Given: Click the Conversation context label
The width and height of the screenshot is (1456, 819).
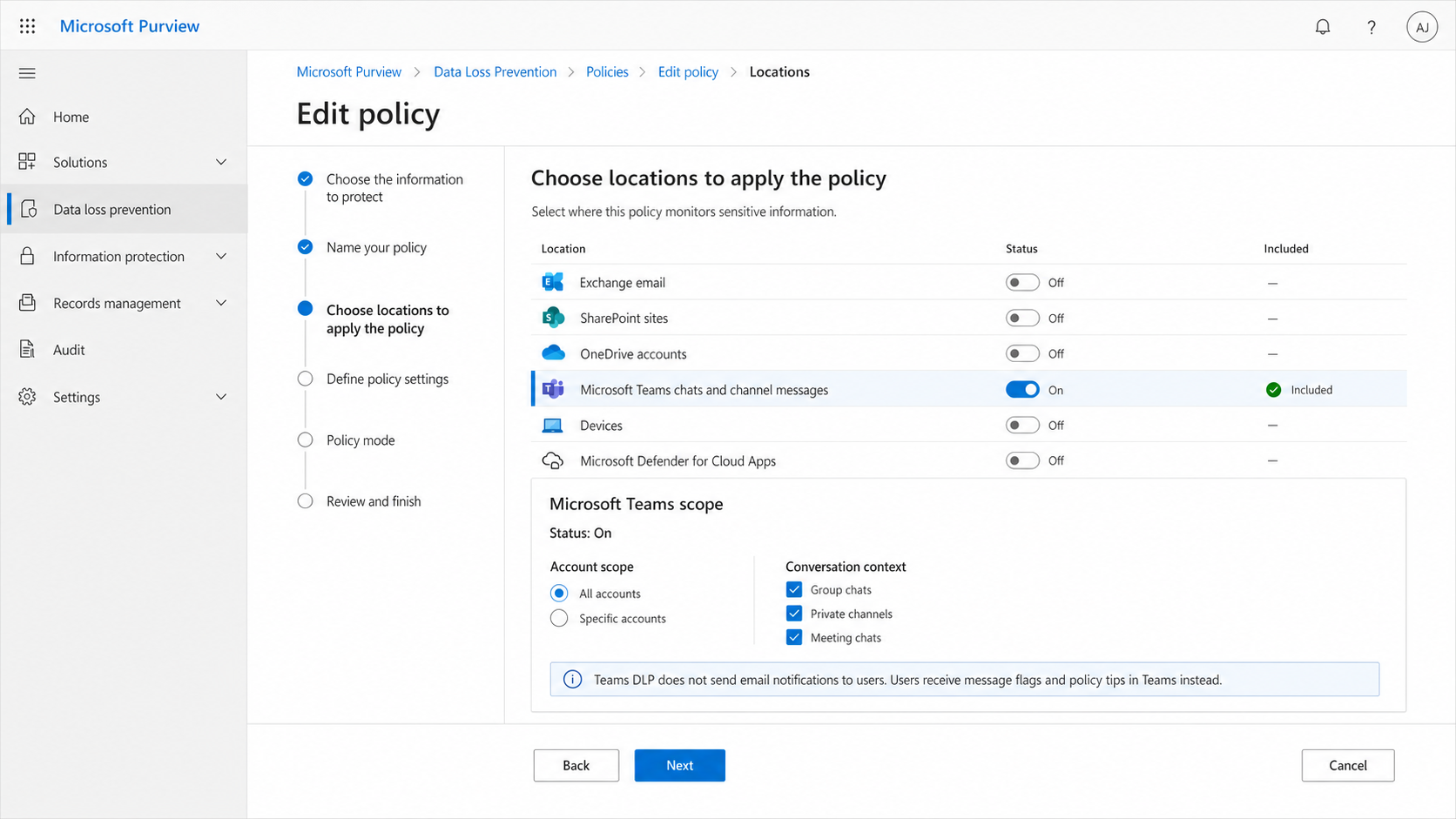Looking at the screenshot, I should point(846,567).
